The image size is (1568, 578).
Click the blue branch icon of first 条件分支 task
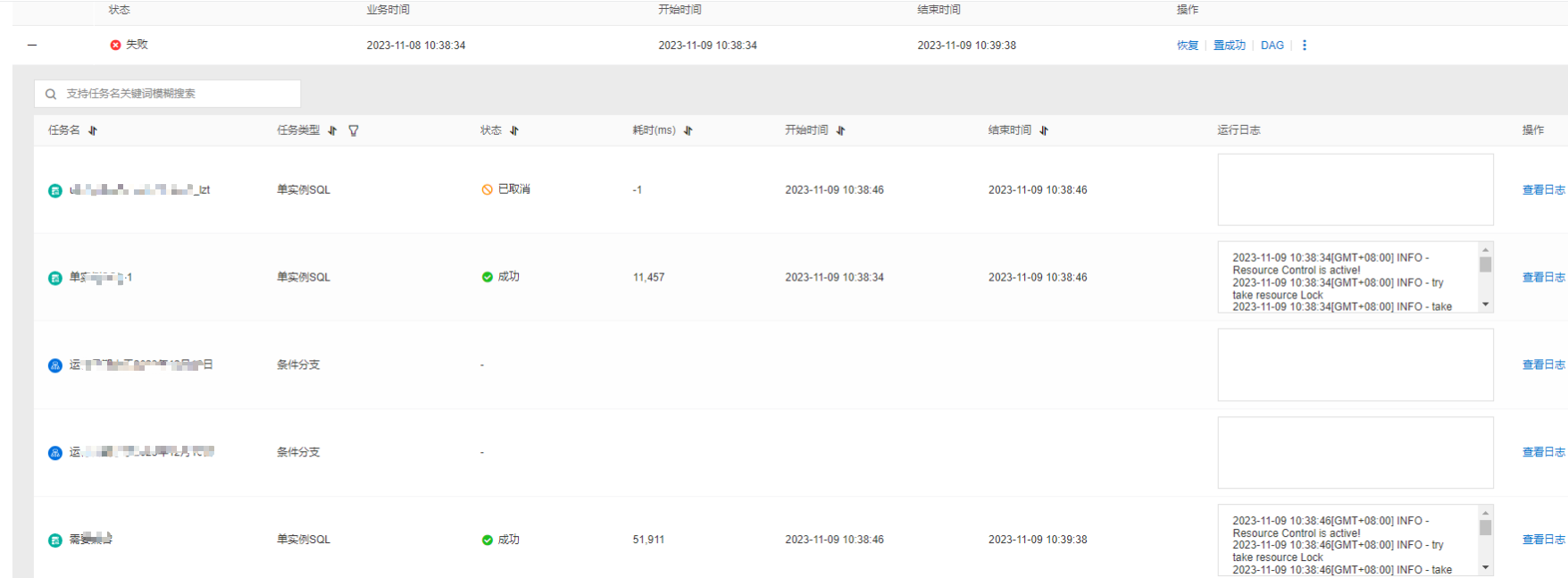pyautogui.click(x=54, y=365)
